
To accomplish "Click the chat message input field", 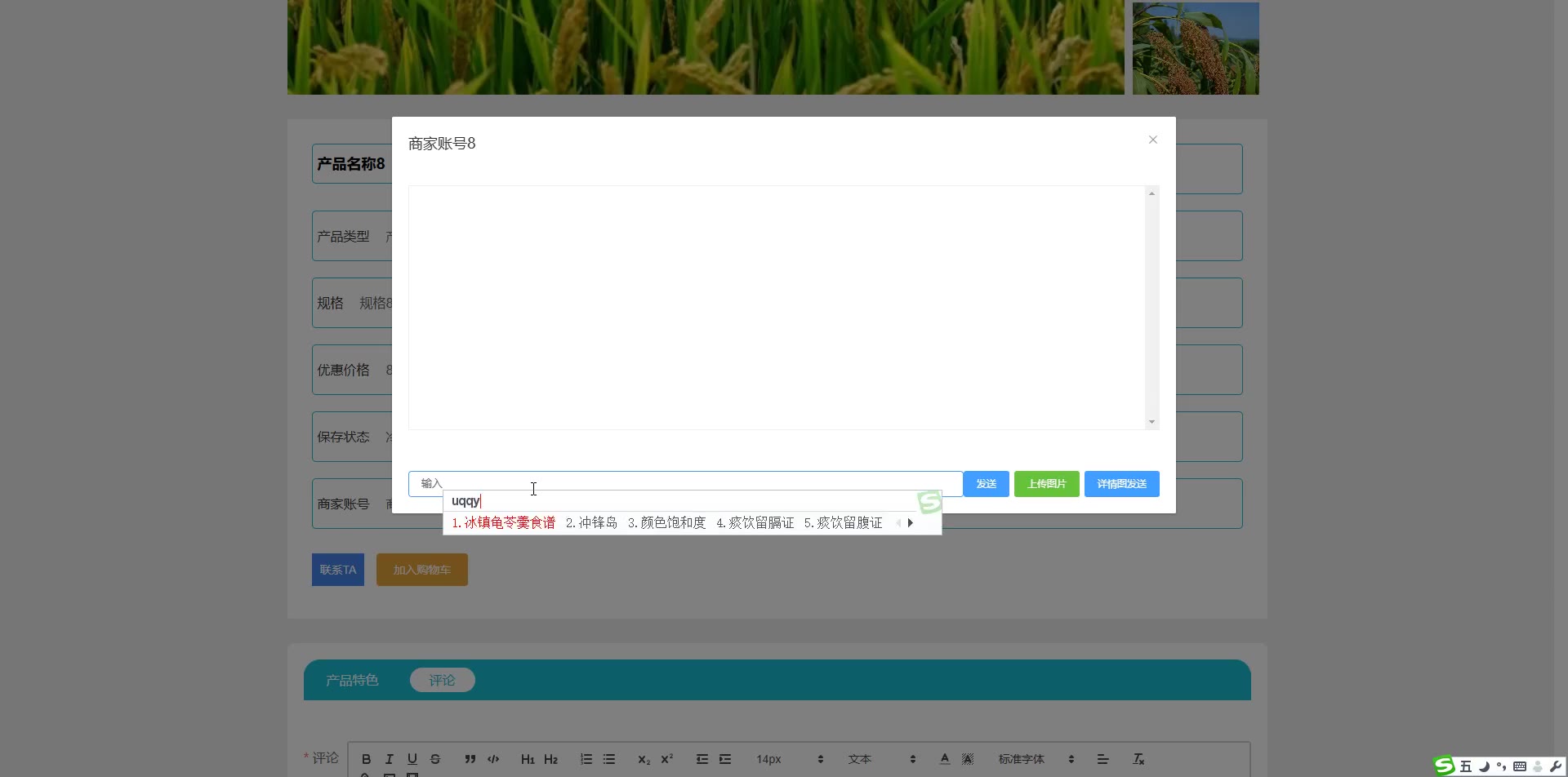I will pos(685,484).
